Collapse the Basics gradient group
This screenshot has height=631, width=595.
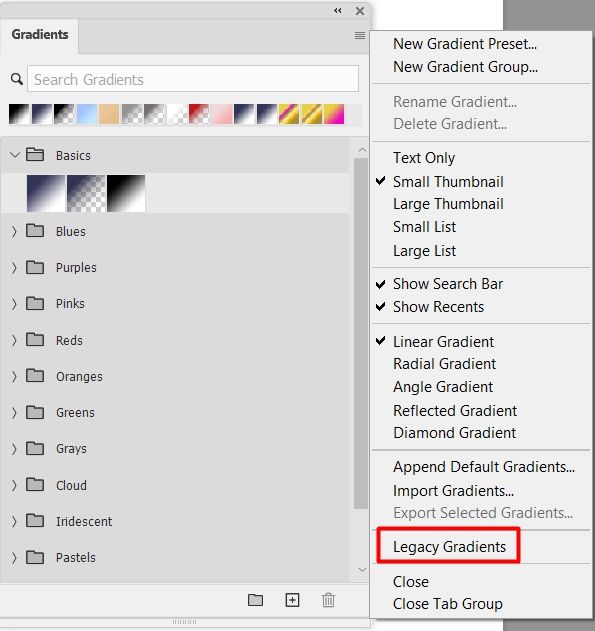pos(14,155)
